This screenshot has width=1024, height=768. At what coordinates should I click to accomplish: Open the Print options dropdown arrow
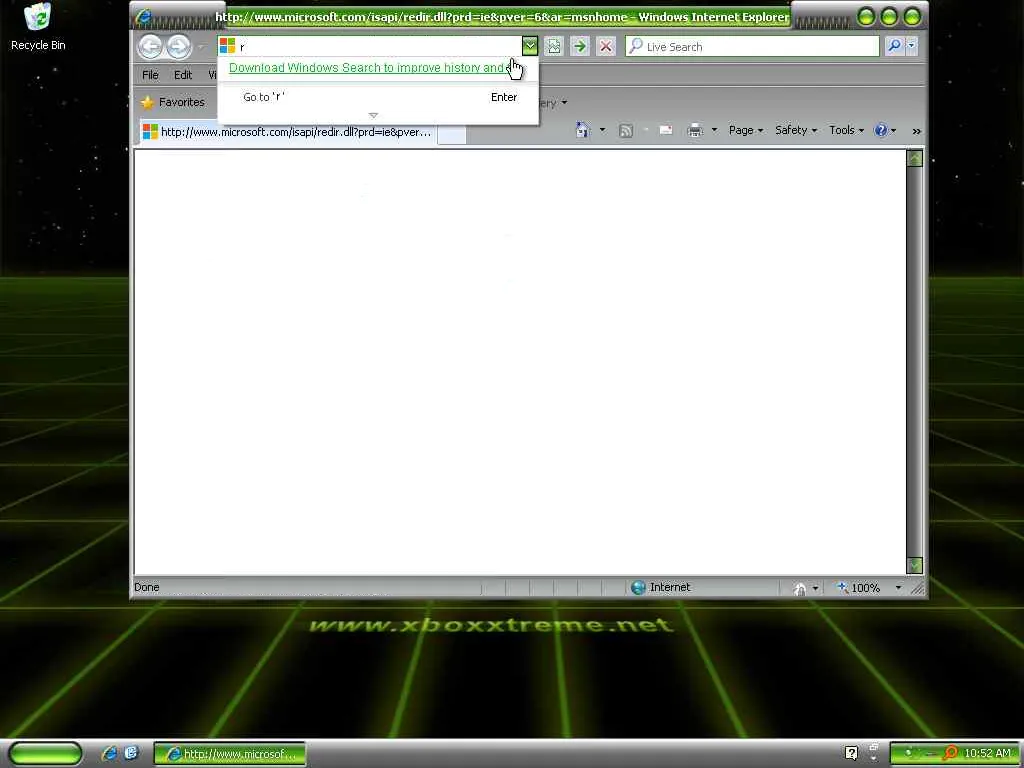[x=714, y=130]
